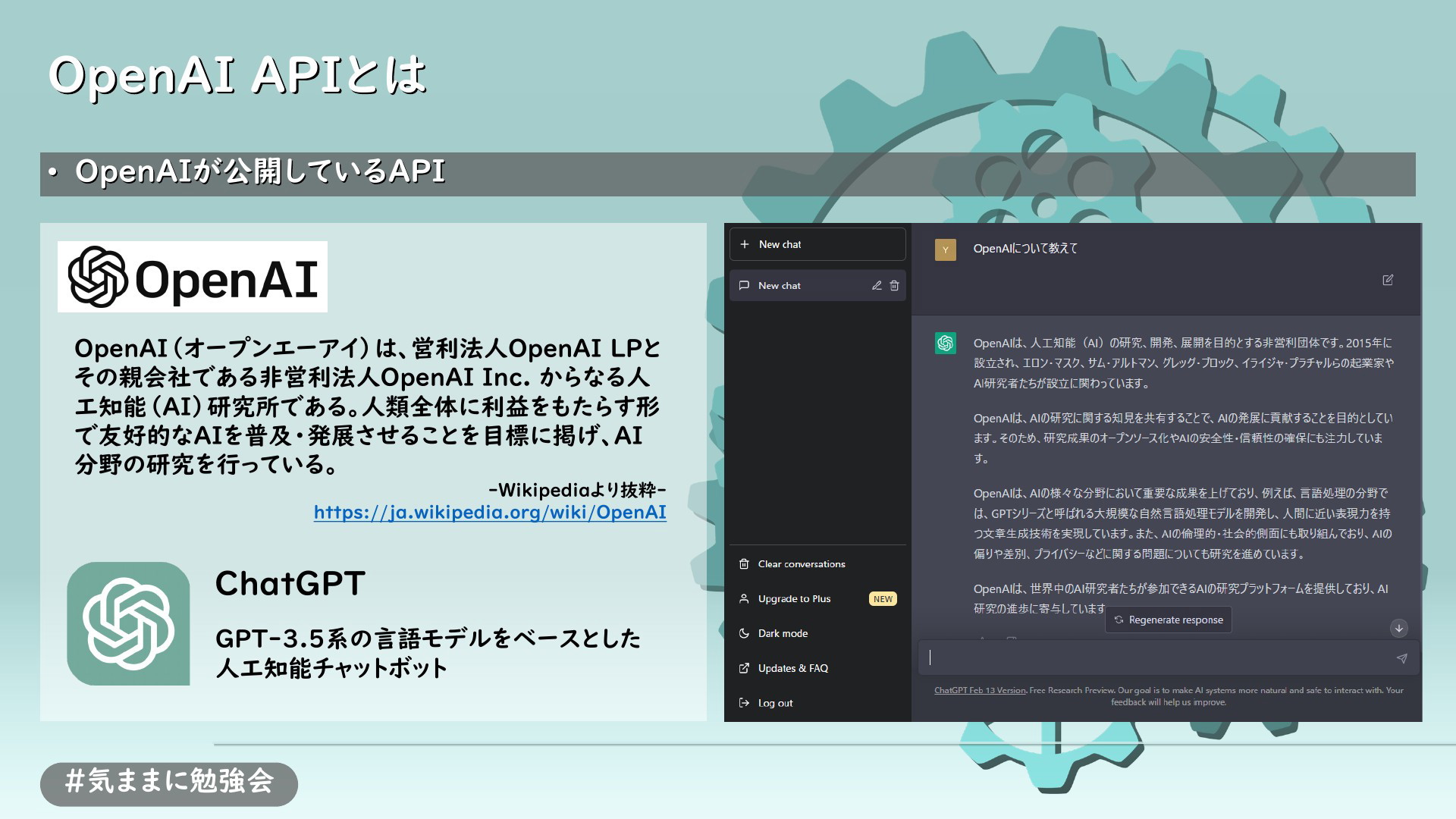Click the send message paper plane icon
Image resolution: width=1456 pixels, height=819 pixels.
tap(1401, 658)
